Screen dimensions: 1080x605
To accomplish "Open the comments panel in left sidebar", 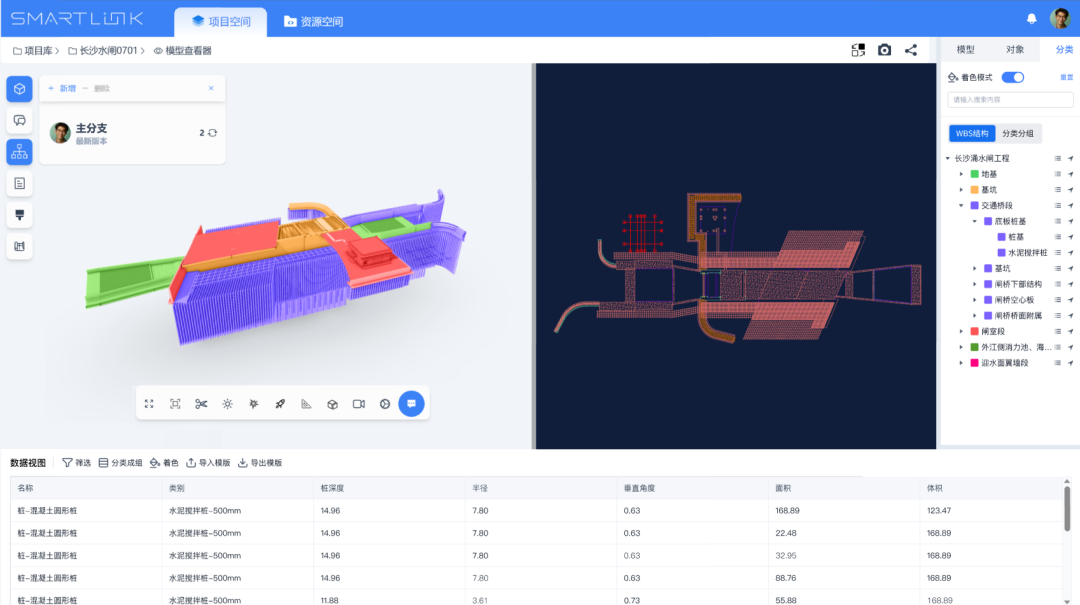I will point(19,121).
